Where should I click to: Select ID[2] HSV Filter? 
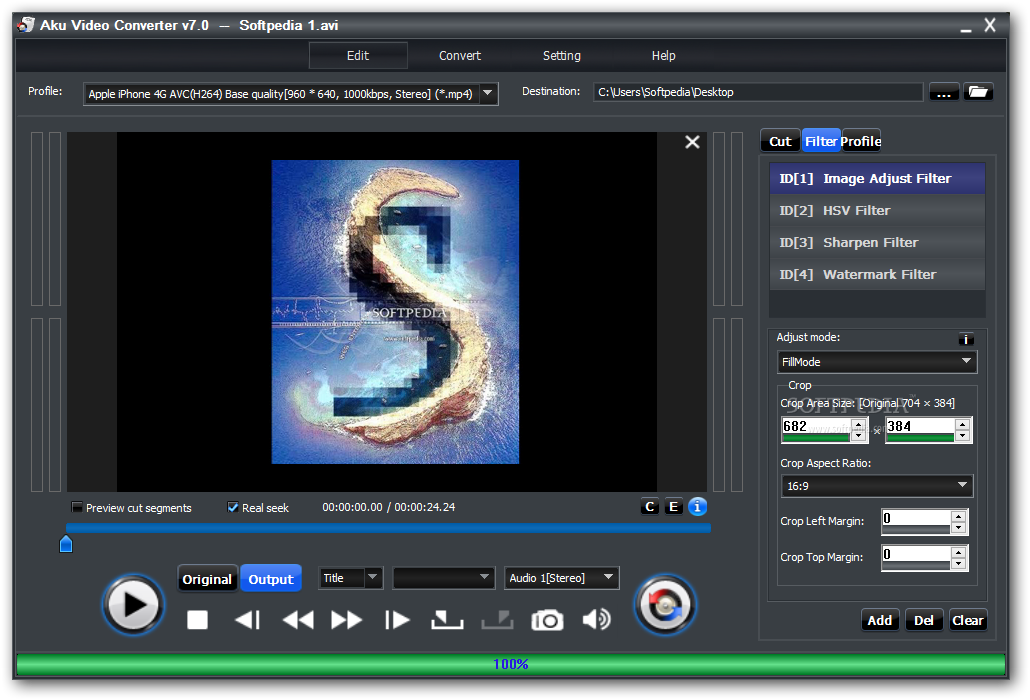click(x=877, y=211)
